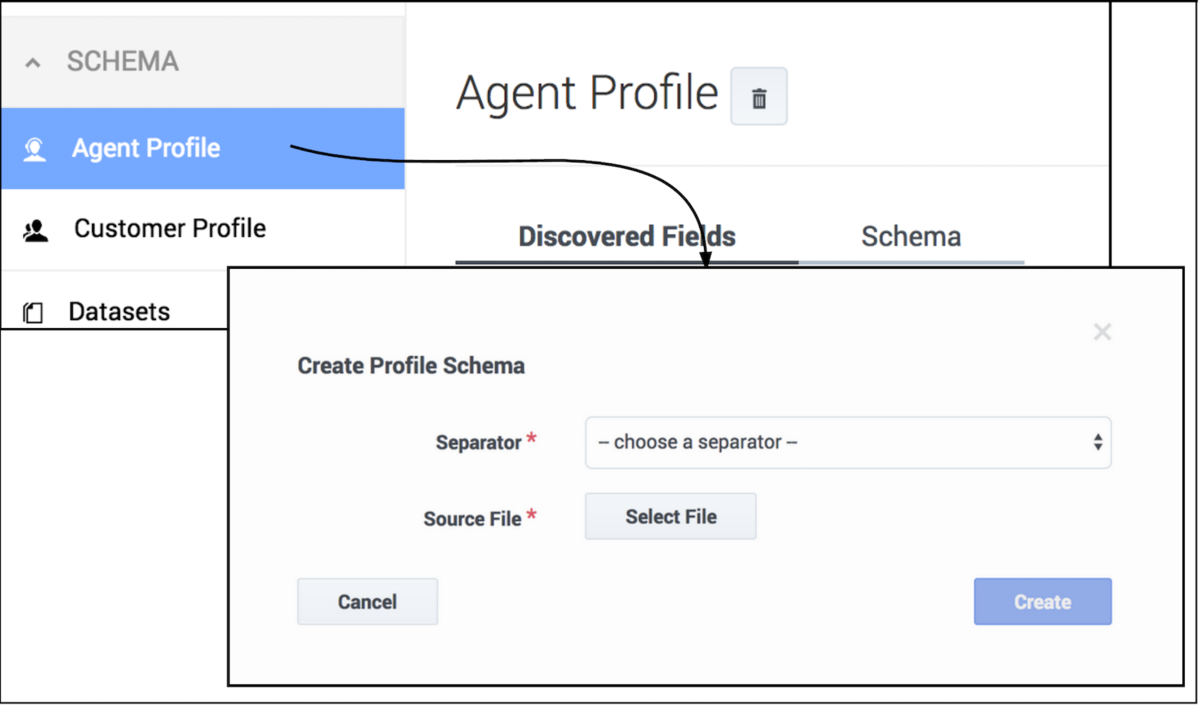Switch to the Discovered Fields tab

pos(627,237)
